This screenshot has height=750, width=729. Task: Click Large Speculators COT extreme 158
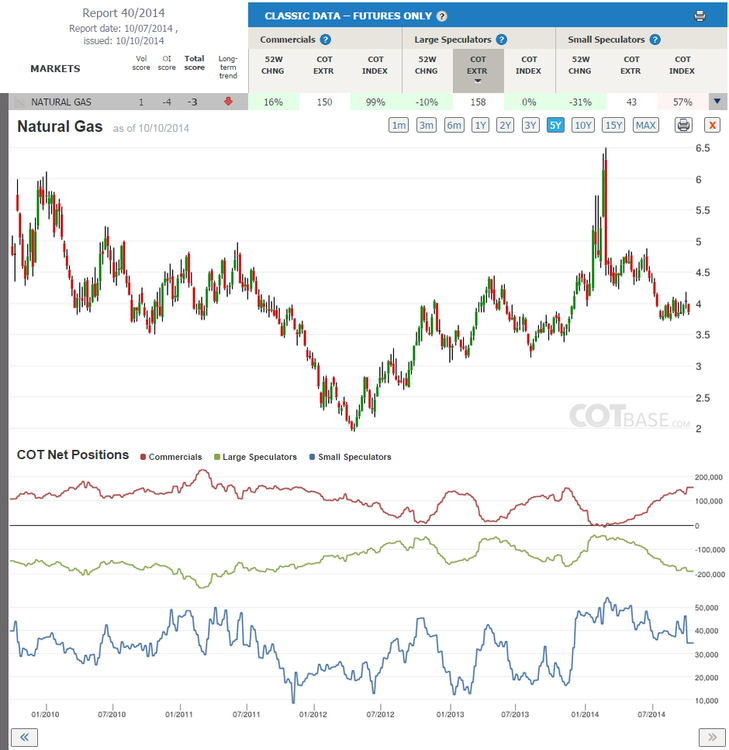(478, 102)
